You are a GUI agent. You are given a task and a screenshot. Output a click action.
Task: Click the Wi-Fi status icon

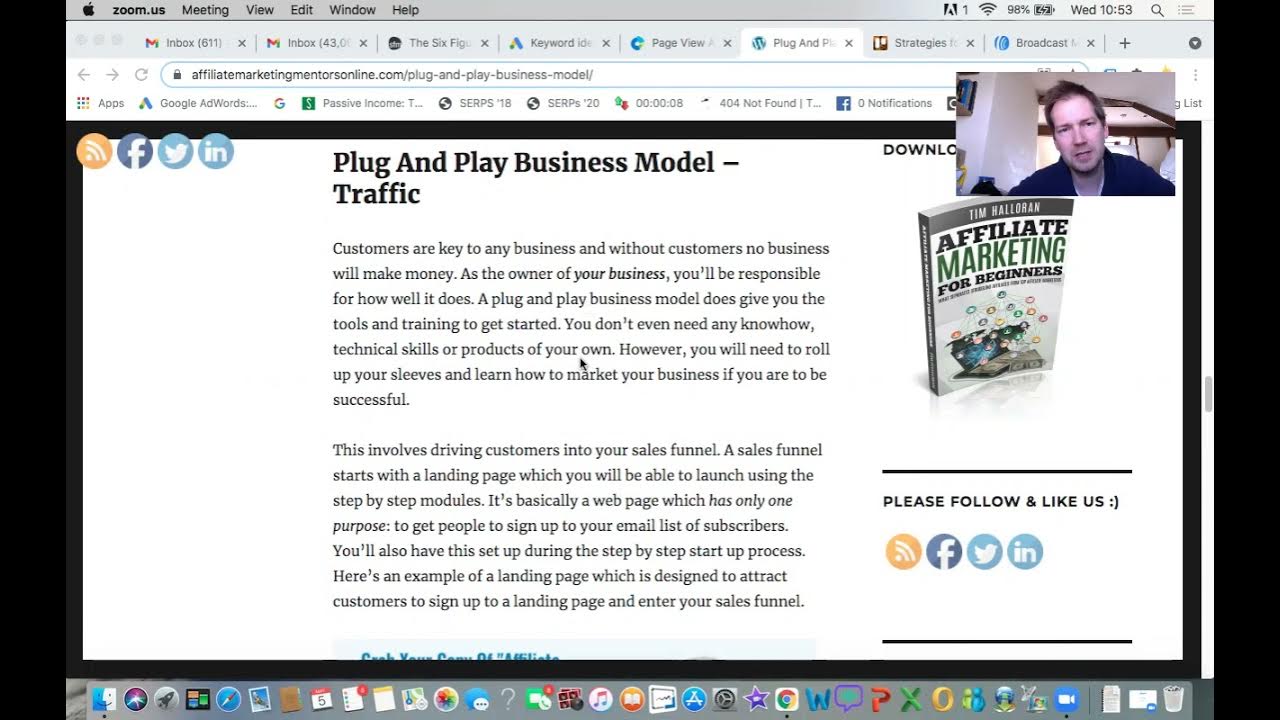pos(987,10)
